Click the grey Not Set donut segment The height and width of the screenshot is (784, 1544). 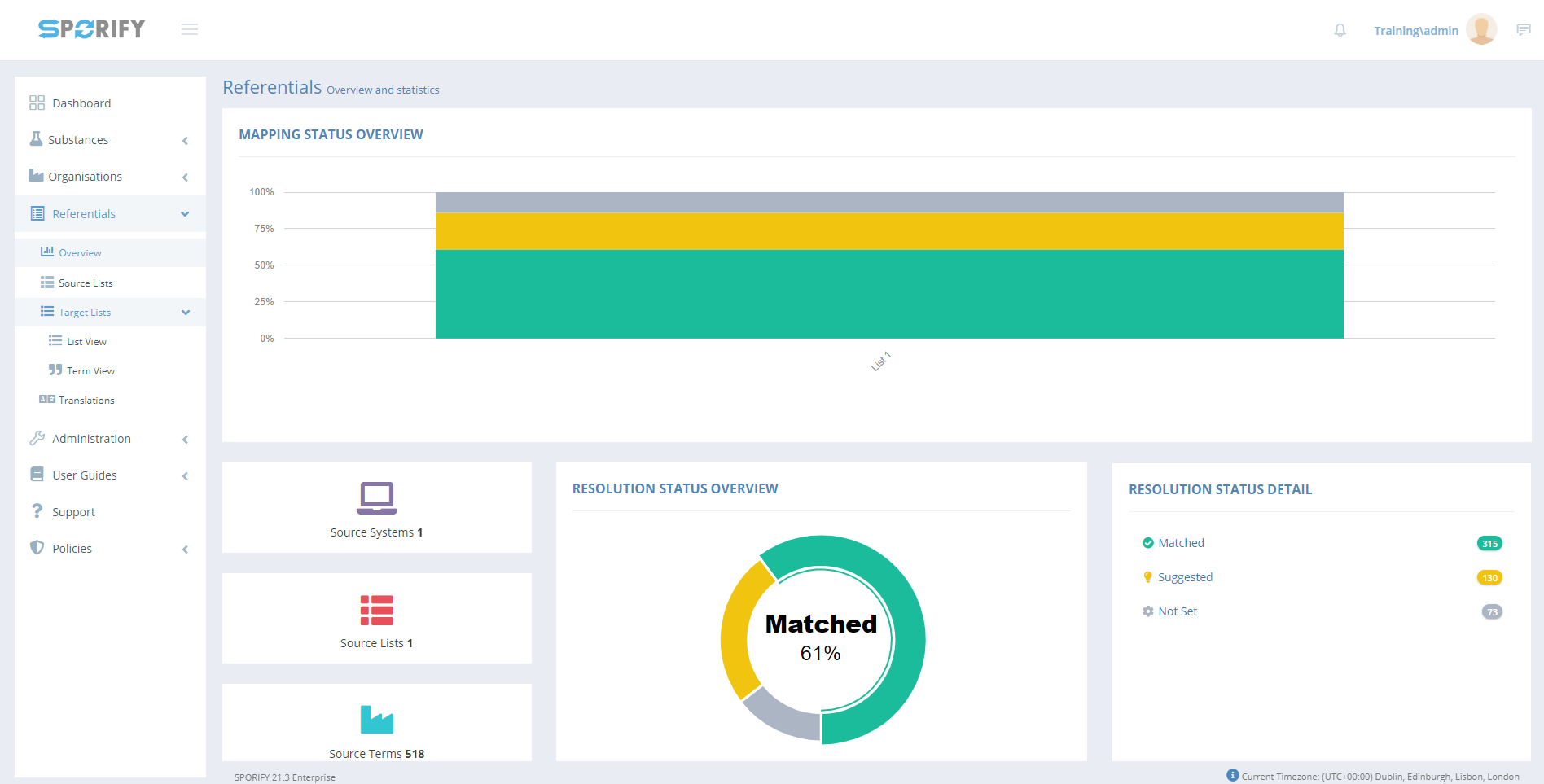click(x=778, y=718)
